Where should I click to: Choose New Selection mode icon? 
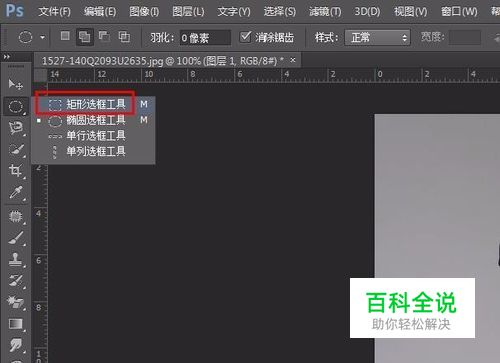(65, 36)
